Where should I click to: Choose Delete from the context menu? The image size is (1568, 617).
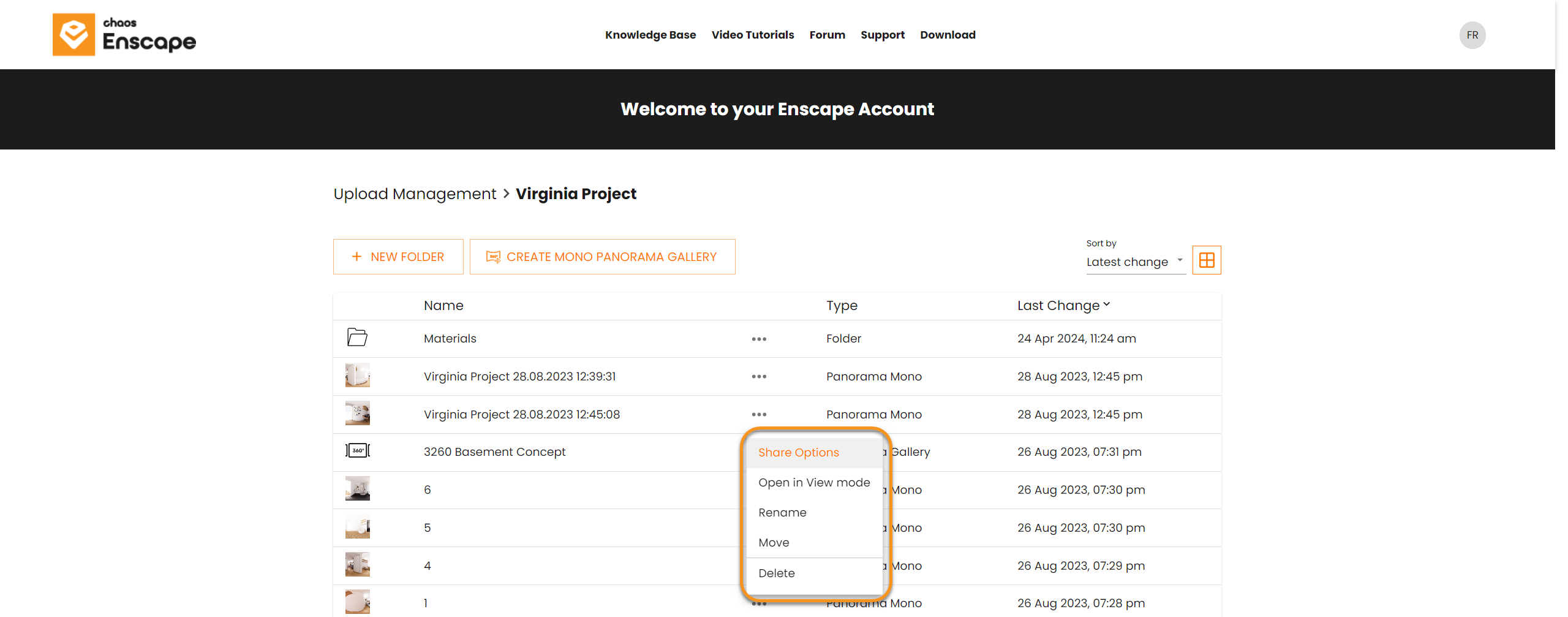point(814,573)
